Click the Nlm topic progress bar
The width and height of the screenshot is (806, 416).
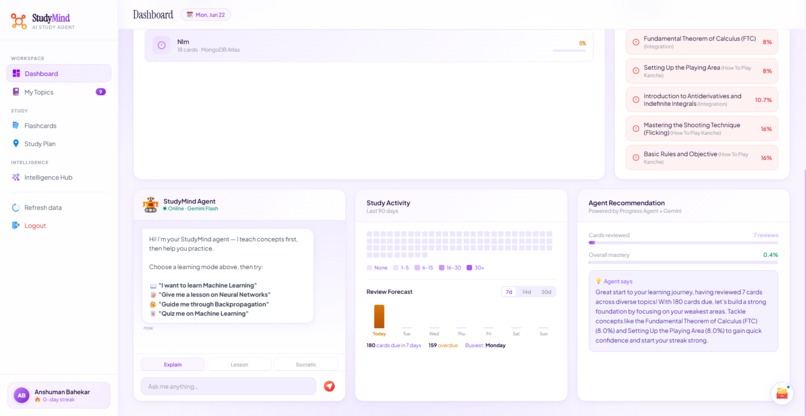tap(569, 50)
